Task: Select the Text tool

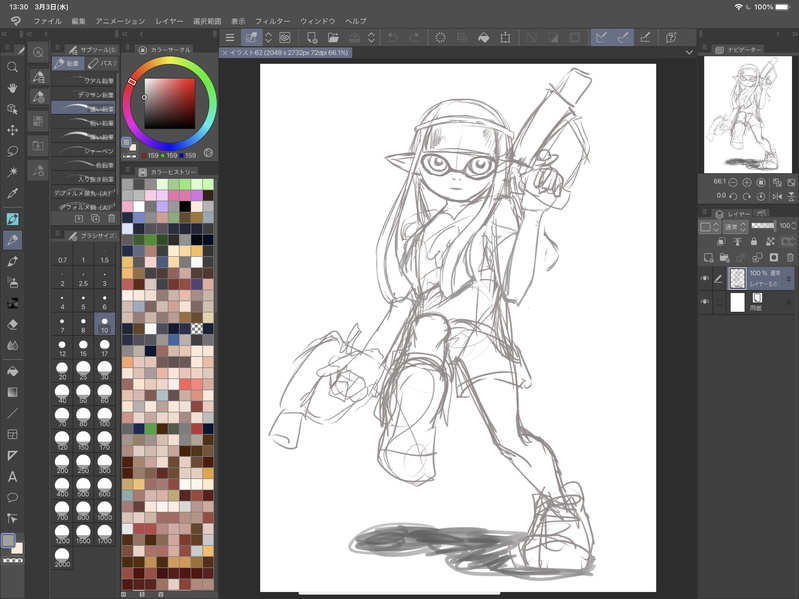Action: click(x=12, y=477)
